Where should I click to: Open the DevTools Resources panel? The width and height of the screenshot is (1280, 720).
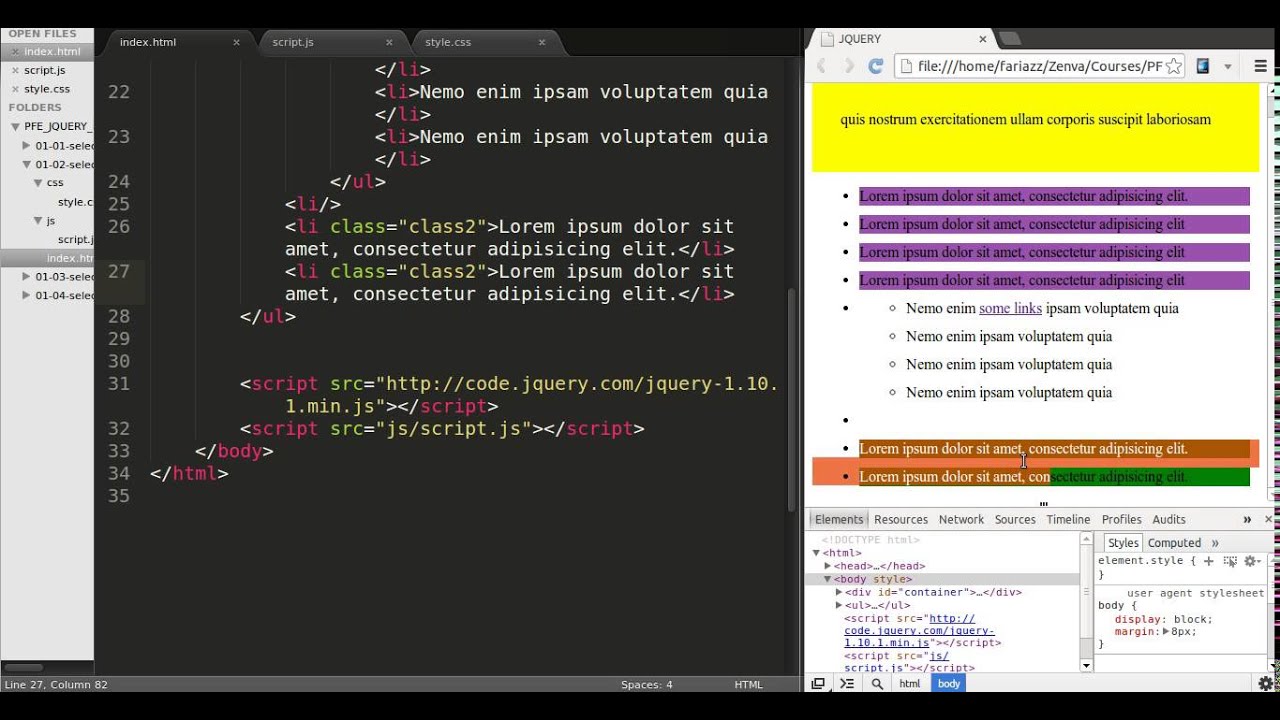click(x=901, y=519)
